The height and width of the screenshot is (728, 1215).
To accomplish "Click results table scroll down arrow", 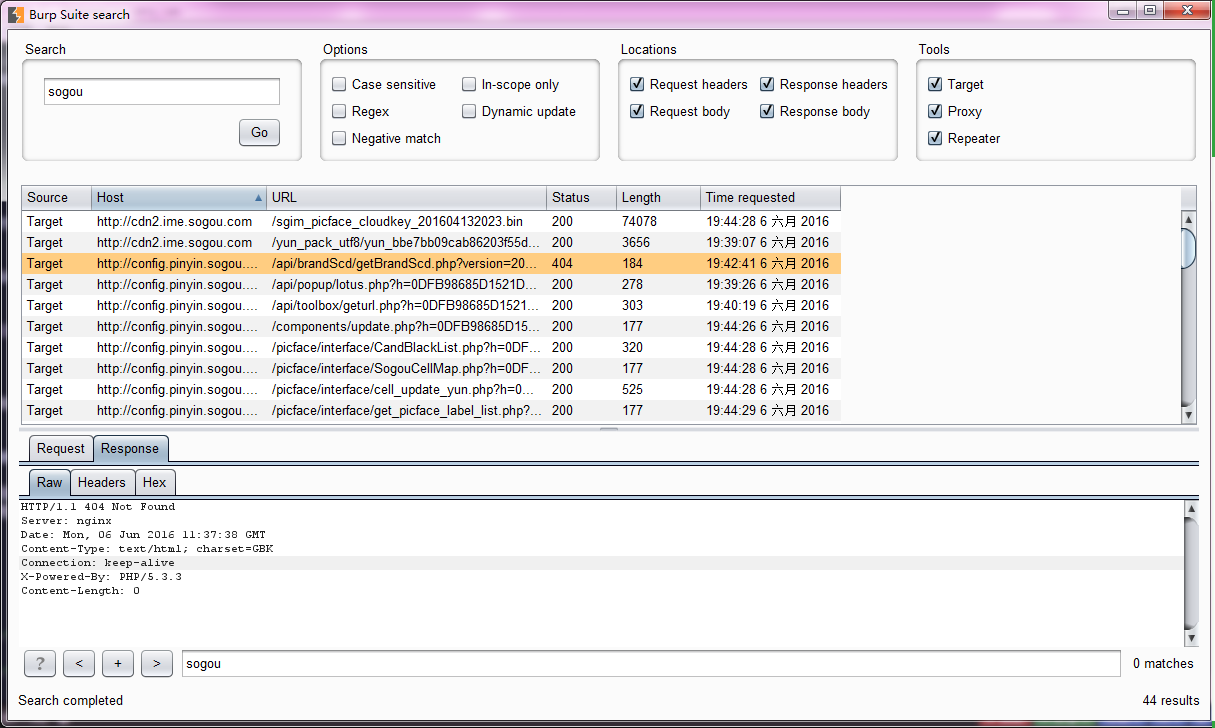I will [1188, 415].
